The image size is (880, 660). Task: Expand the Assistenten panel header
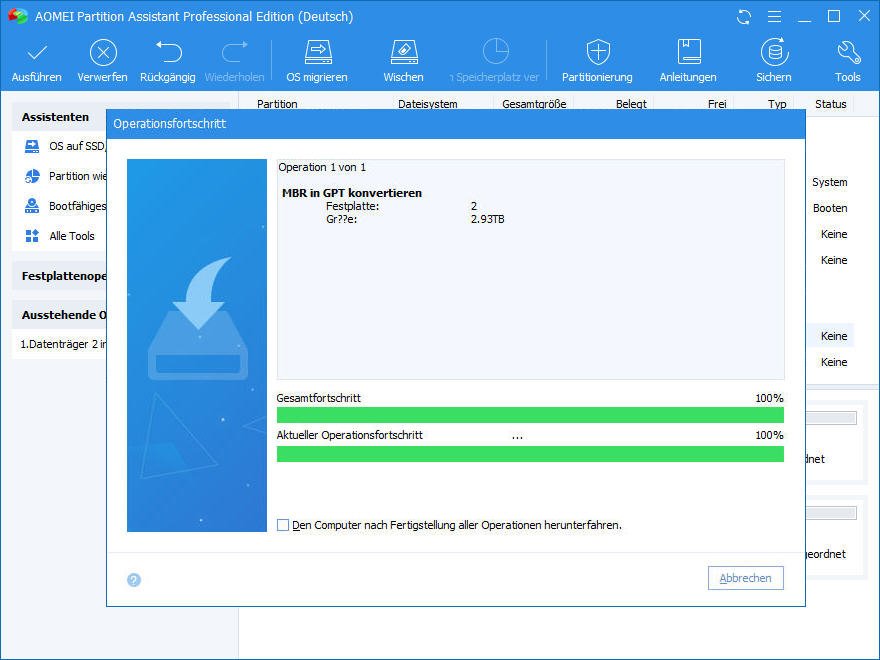click(x=59, y=117)
